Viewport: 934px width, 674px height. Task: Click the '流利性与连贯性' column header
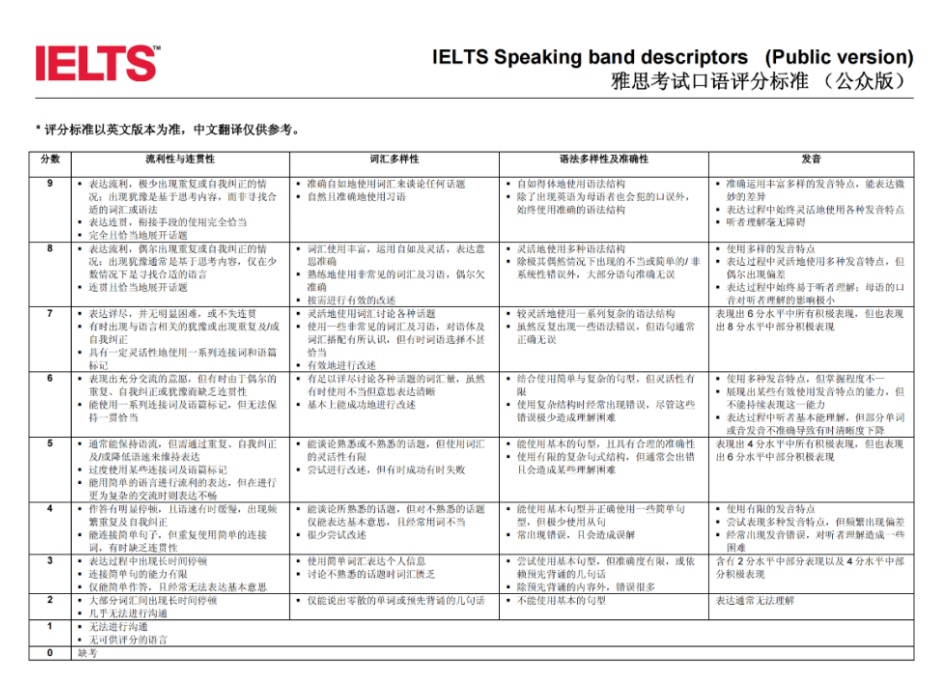tap(180, 159)
